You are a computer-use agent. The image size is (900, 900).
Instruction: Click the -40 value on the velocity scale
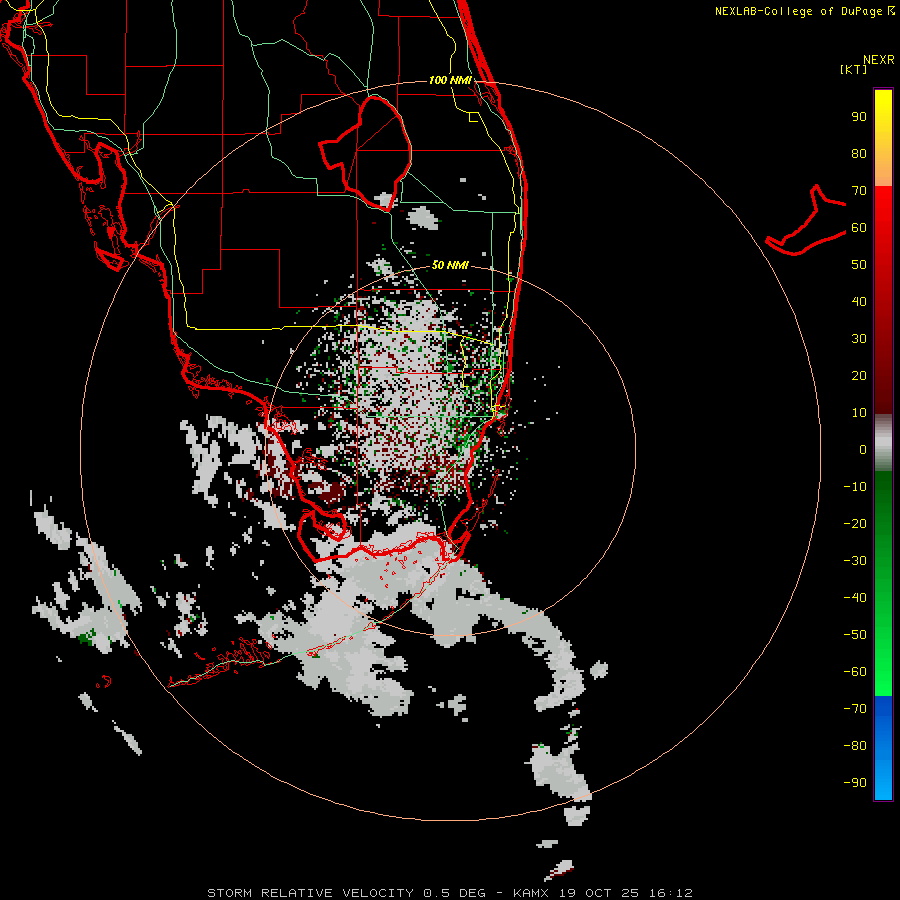point(855,598)
